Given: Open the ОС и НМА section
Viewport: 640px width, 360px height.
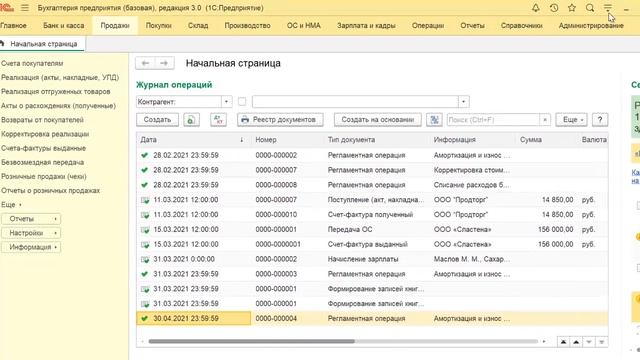Looking at the screenshot, I should click(x=304, y=25).
